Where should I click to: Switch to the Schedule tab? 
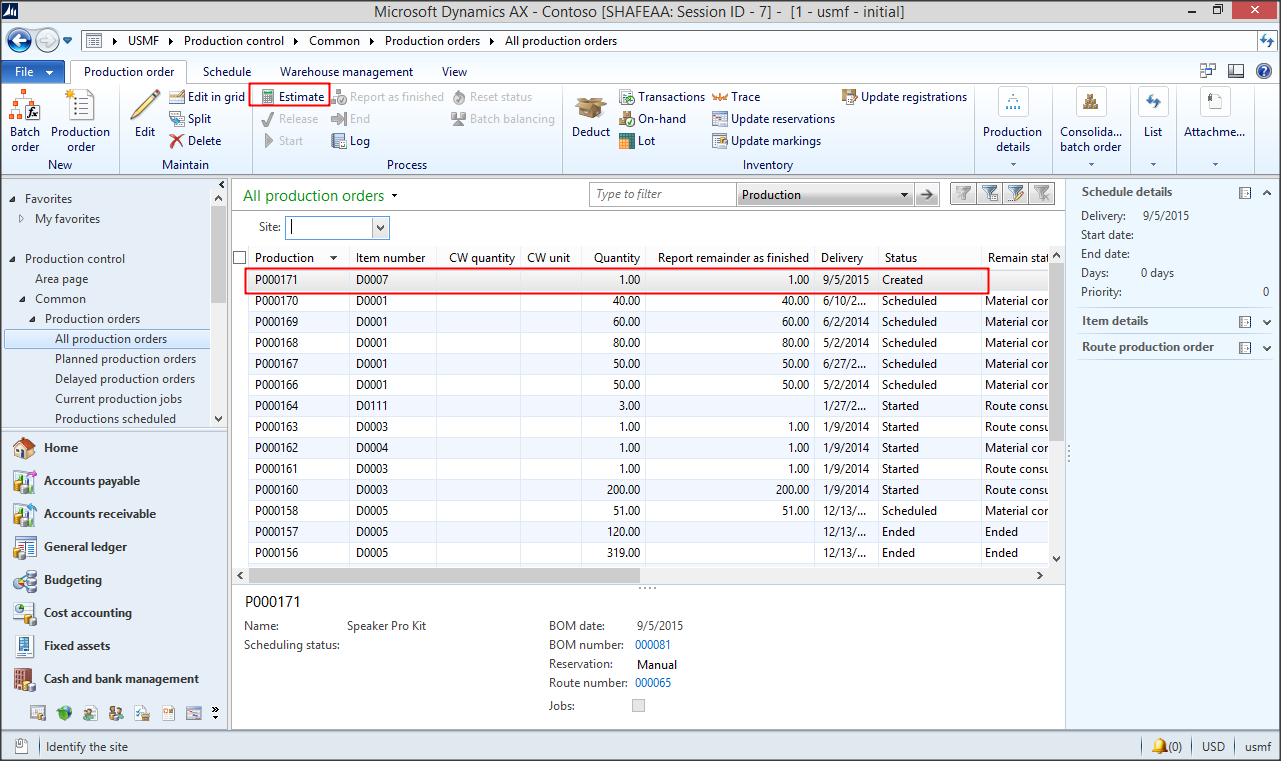pyautogui.click(x=227, y=72)
